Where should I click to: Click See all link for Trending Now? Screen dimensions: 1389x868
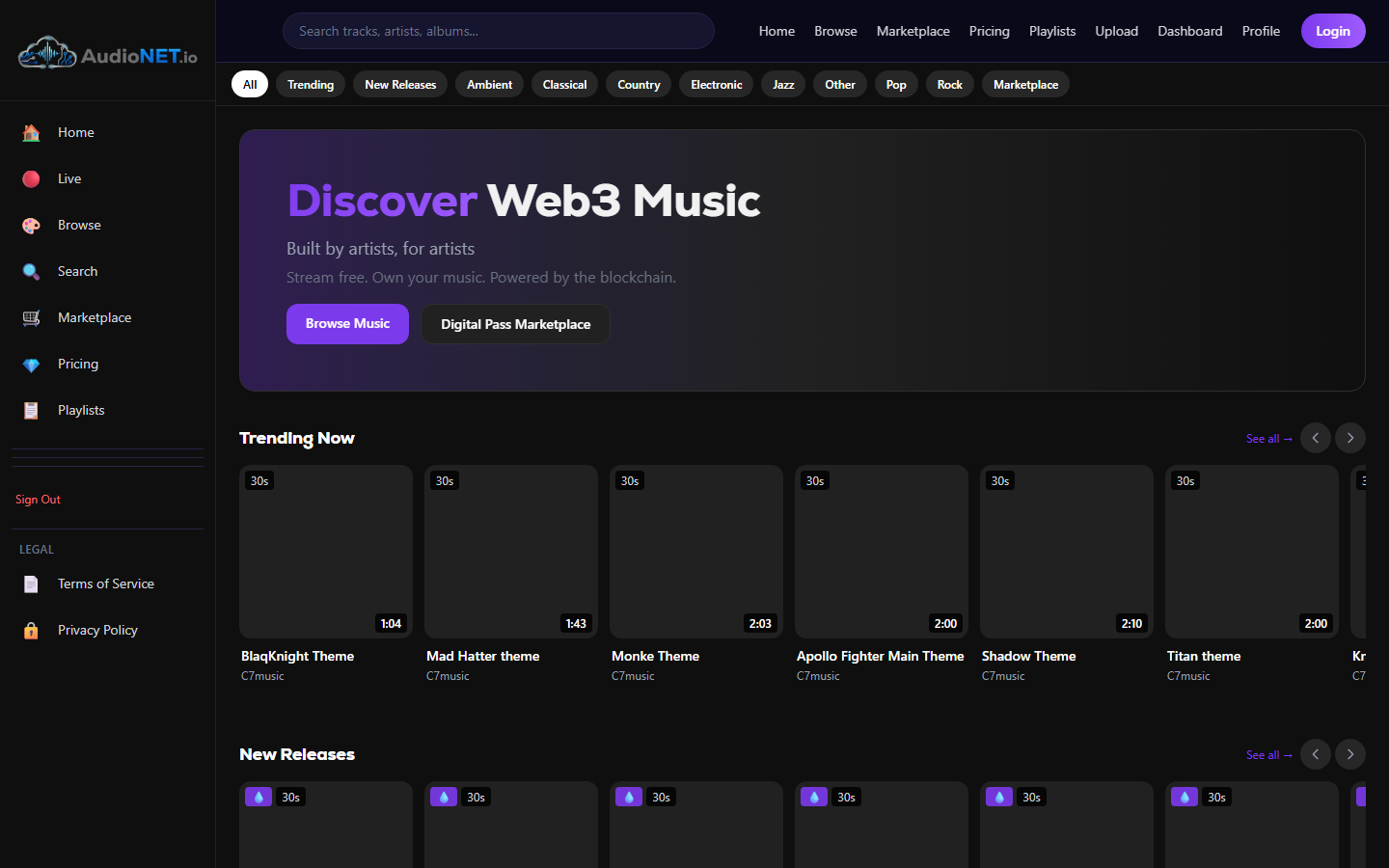(1268, 439)
